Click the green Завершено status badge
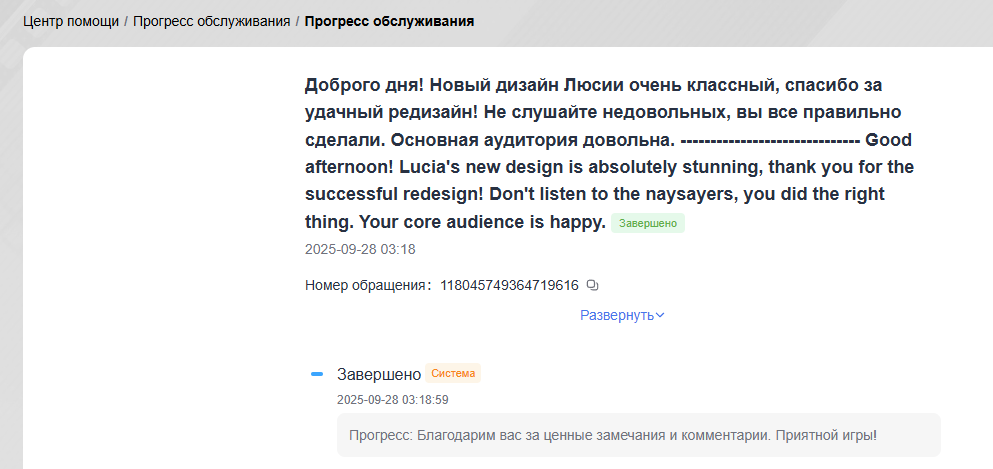 pyautogui.click(x=647, y=223)
